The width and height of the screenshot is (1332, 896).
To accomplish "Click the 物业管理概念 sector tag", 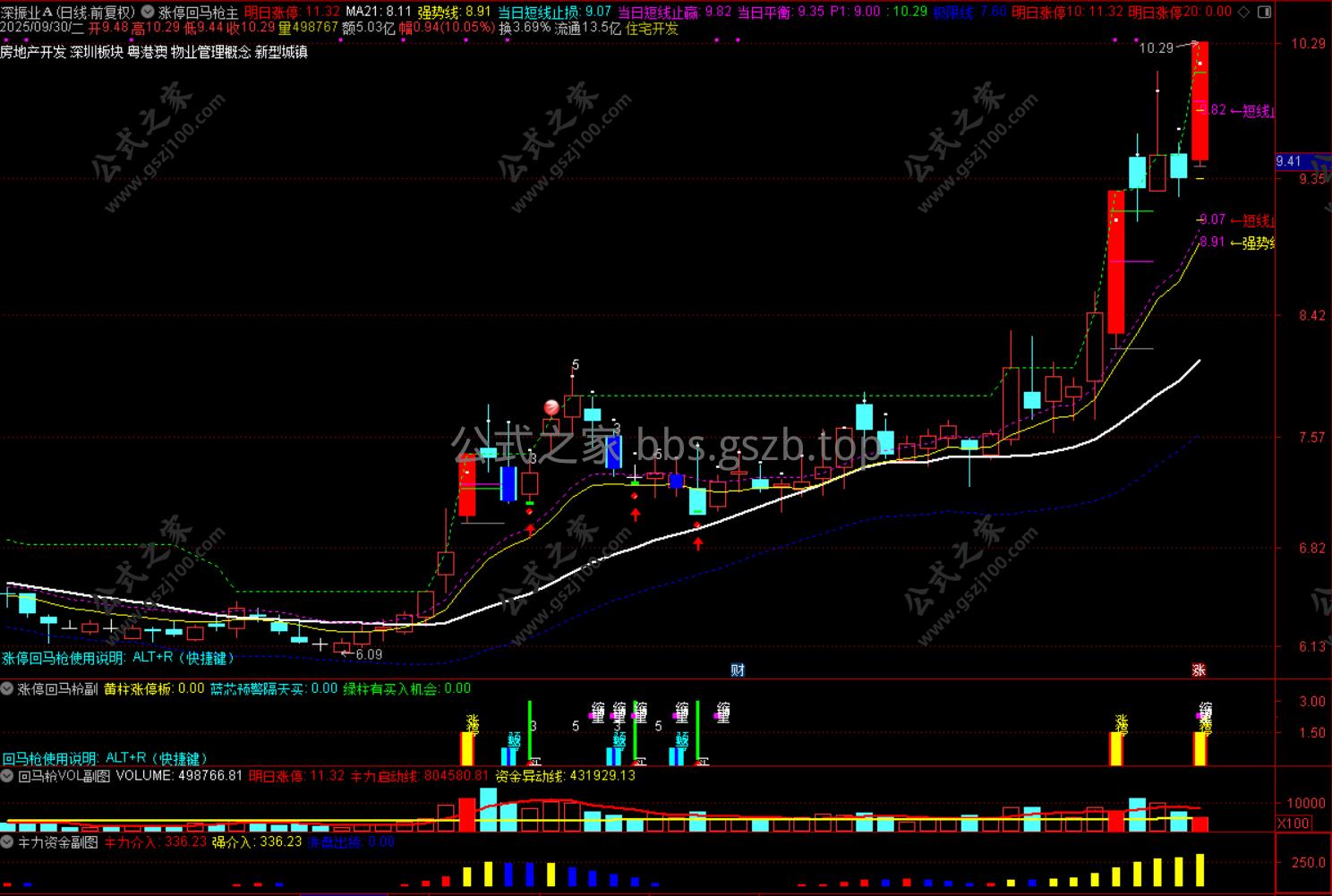I will [210, 52].
